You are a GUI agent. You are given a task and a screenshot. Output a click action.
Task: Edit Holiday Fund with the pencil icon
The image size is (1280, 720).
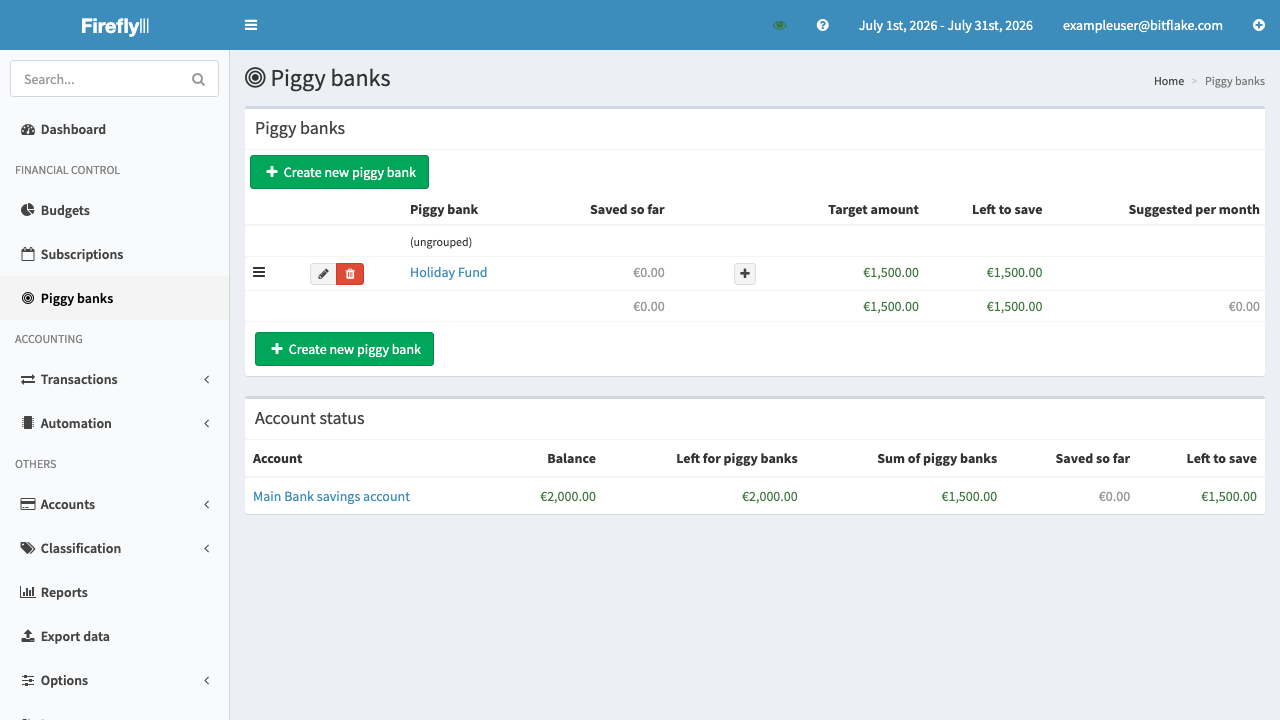(323, 274)
